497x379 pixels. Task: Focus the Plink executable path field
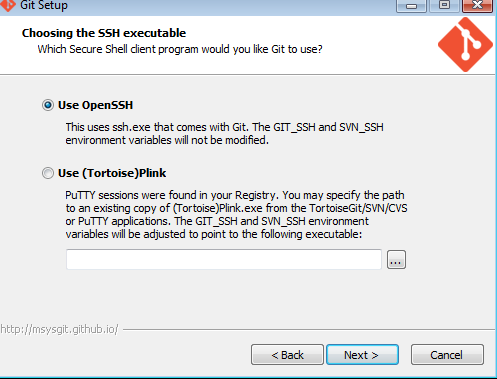pyautogui.click(x=224, y=259)
